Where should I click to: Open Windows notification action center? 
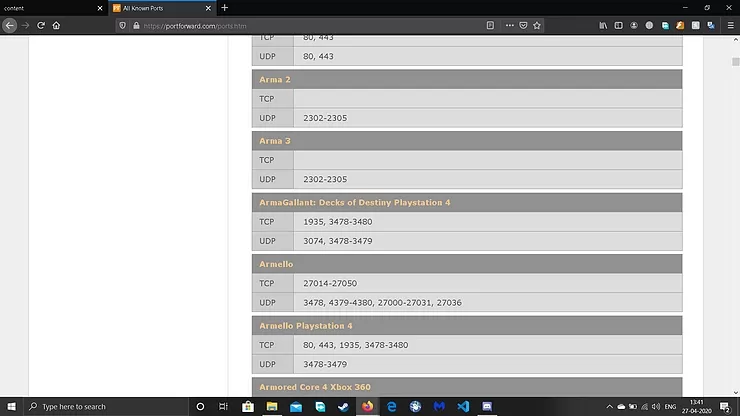(x=725, y=407)
